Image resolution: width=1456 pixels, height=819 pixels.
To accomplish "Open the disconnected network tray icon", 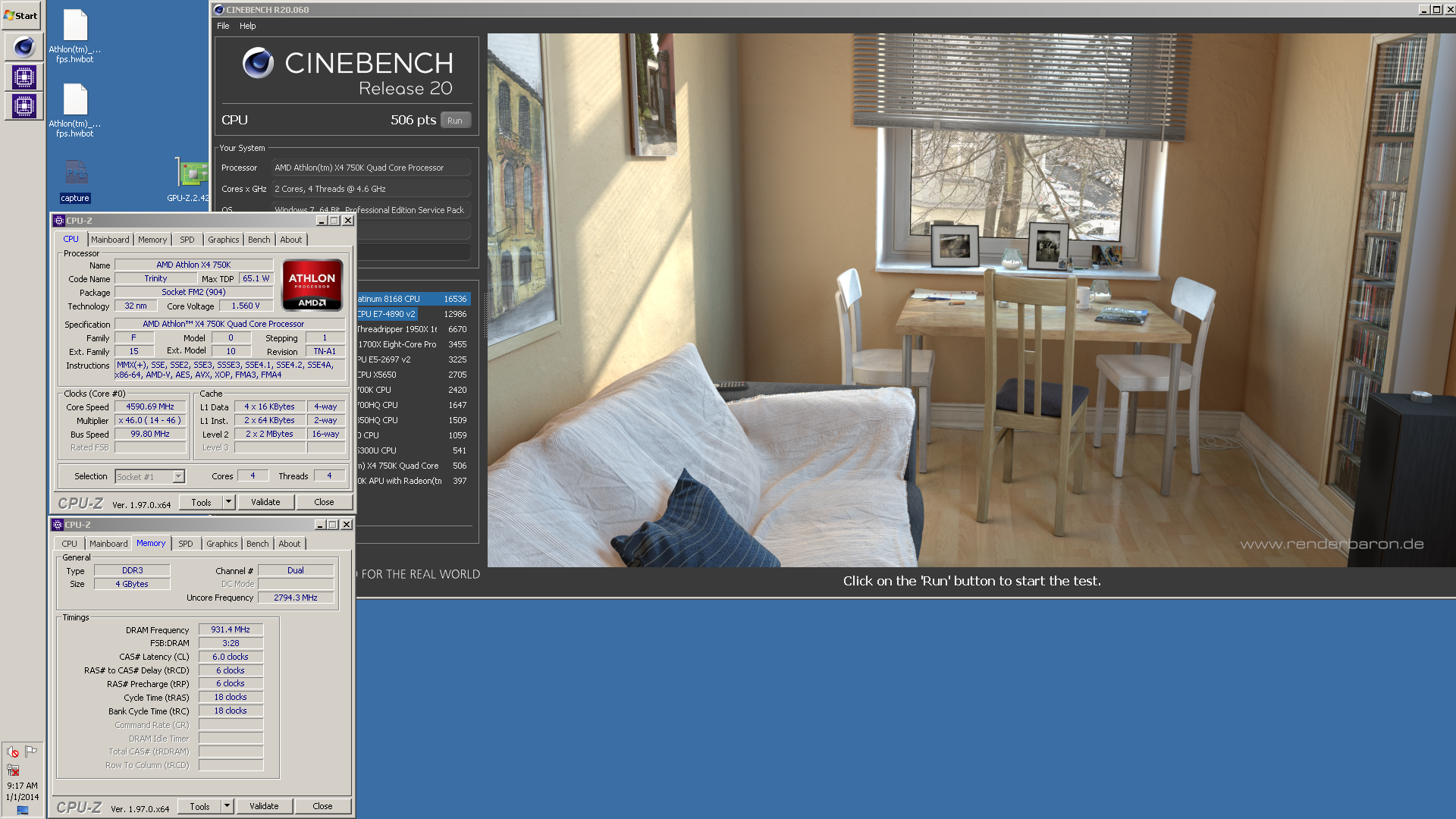I will (13, 770).
